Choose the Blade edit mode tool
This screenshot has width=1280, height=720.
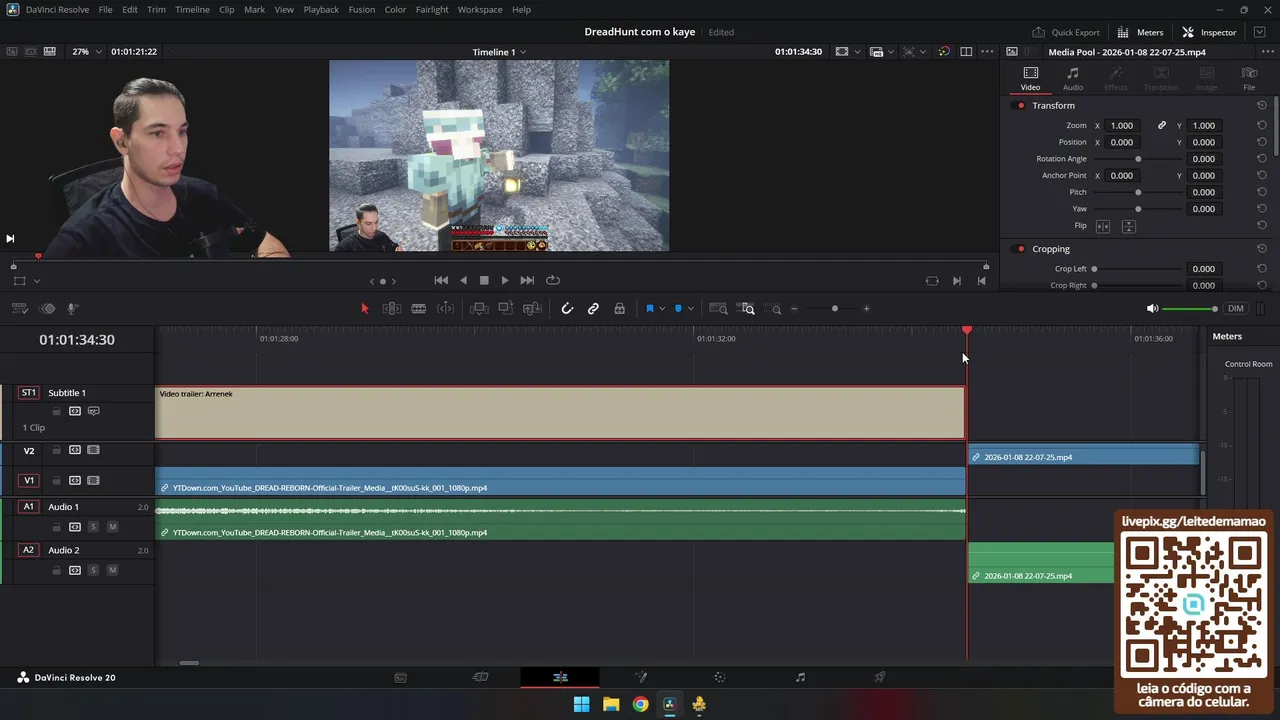(x=419, y=309)
